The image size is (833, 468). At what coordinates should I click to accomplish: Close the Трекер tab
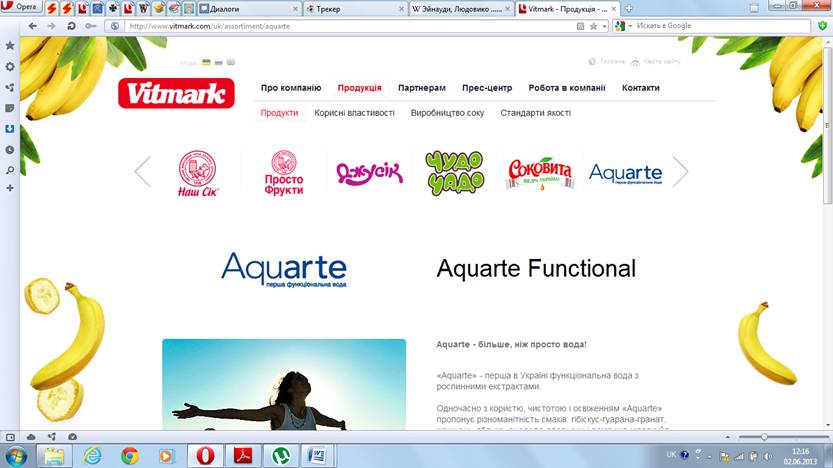(x=401, y=9)
